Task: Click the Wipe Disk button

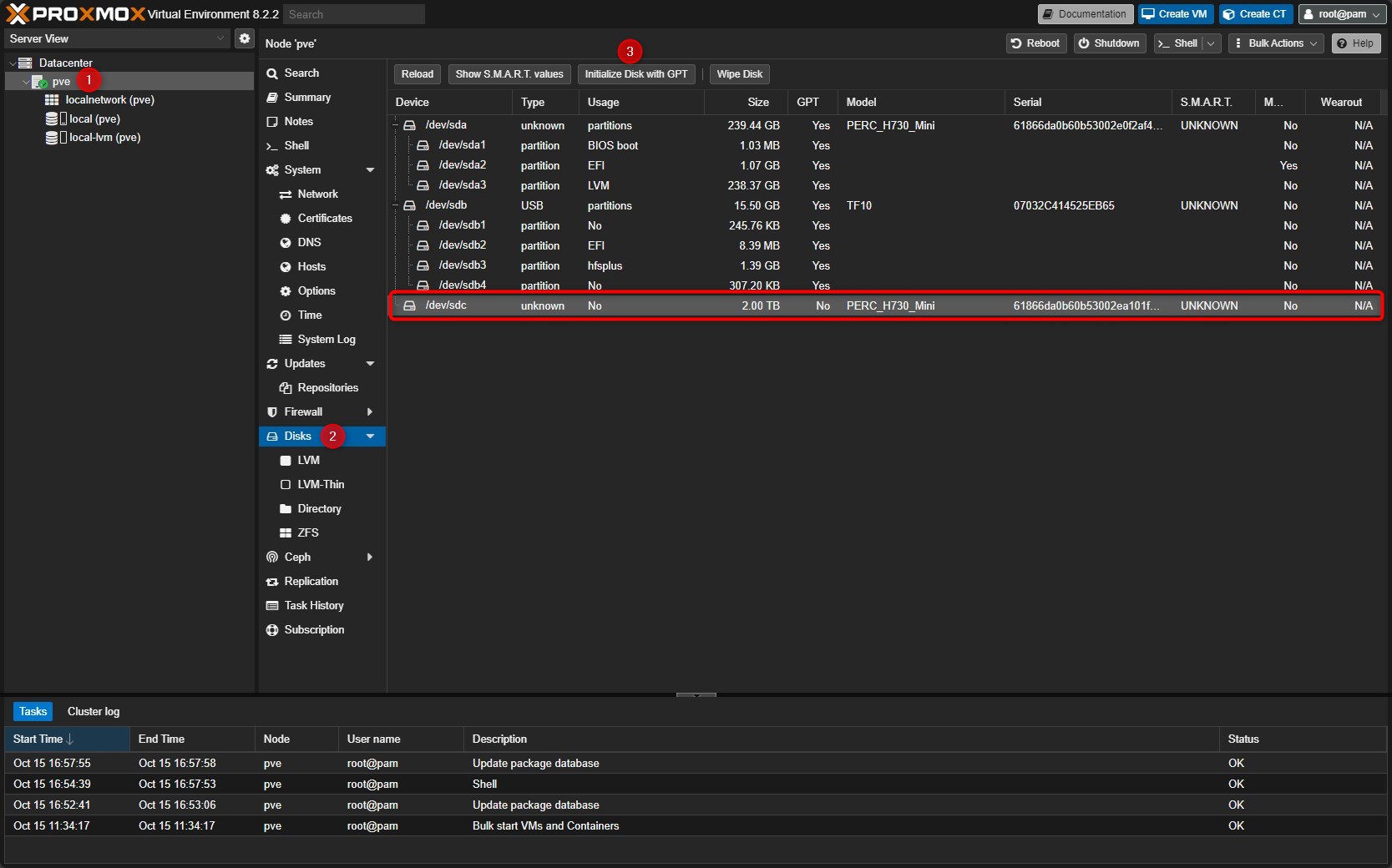Action: point(739,74)
